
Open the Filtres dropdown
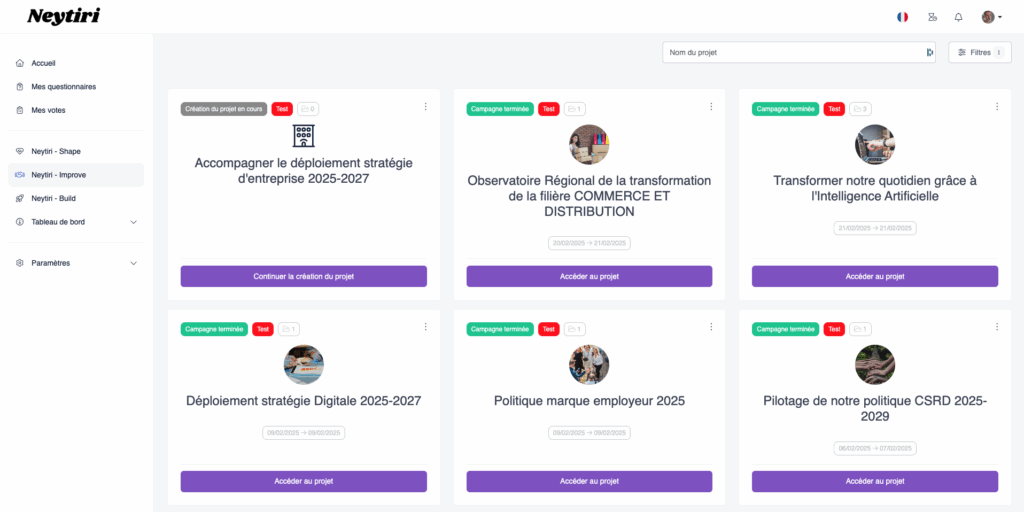point(980,52)
